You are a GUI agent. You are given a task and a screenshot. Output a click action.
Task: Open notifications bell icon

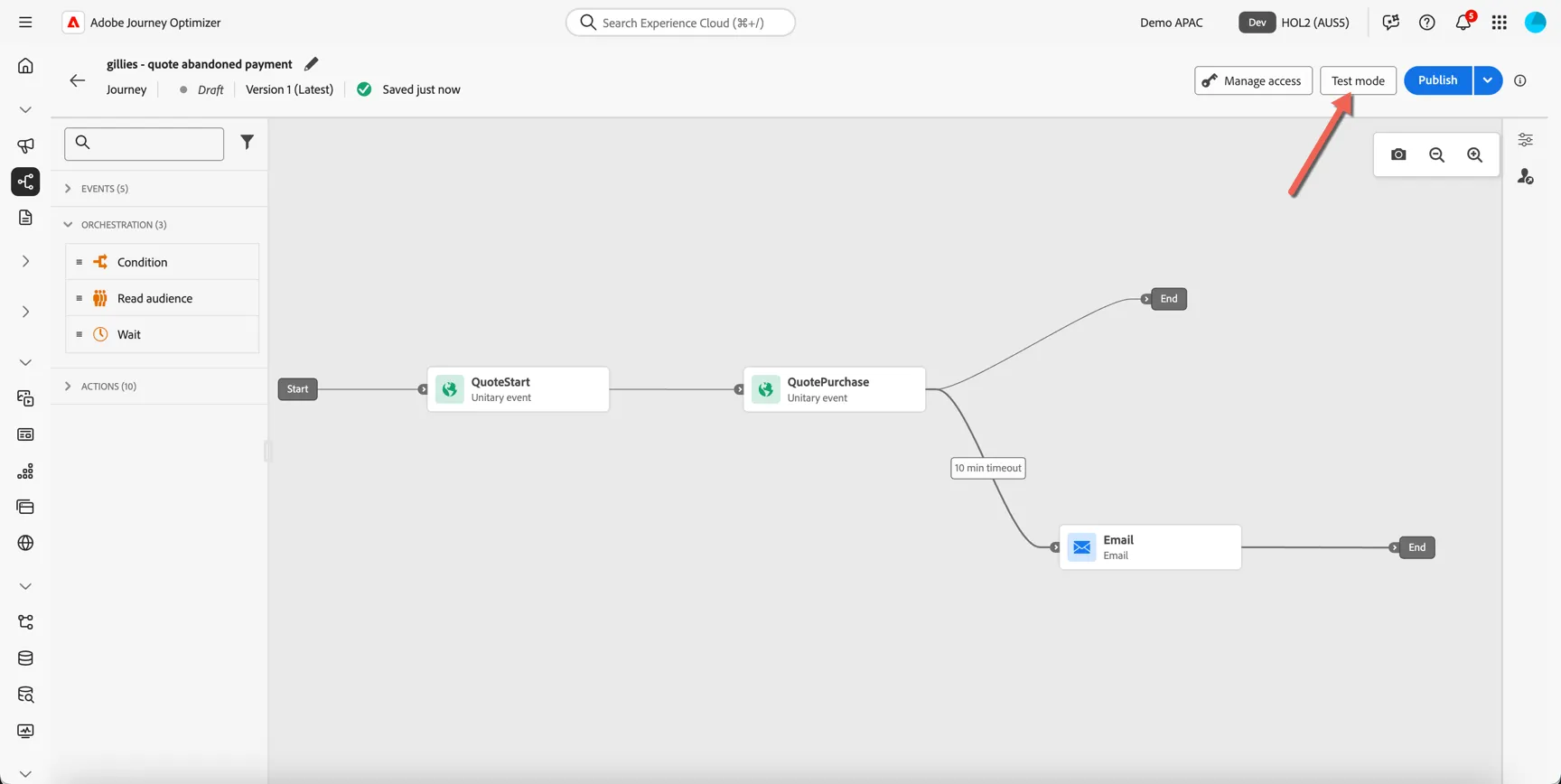[x=1463, y=23]
